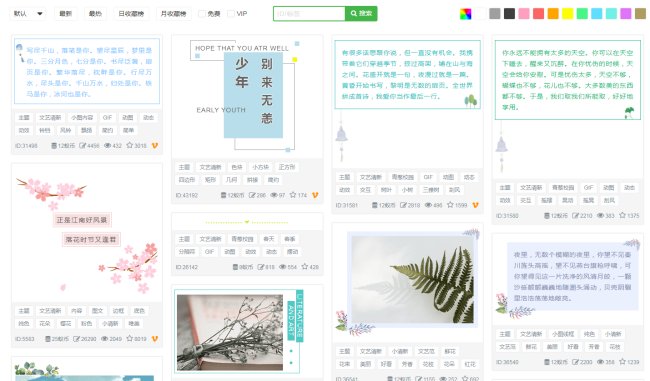Click the orange V badge on card ID:31581

pyautogui.click(x=475, y=205)
